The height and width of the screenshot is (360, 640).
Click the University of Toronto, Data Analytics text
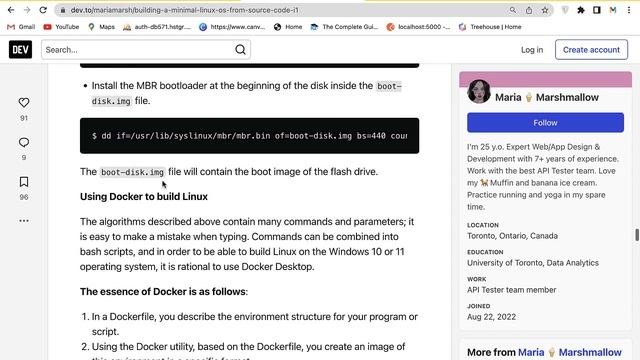point(533,263)
